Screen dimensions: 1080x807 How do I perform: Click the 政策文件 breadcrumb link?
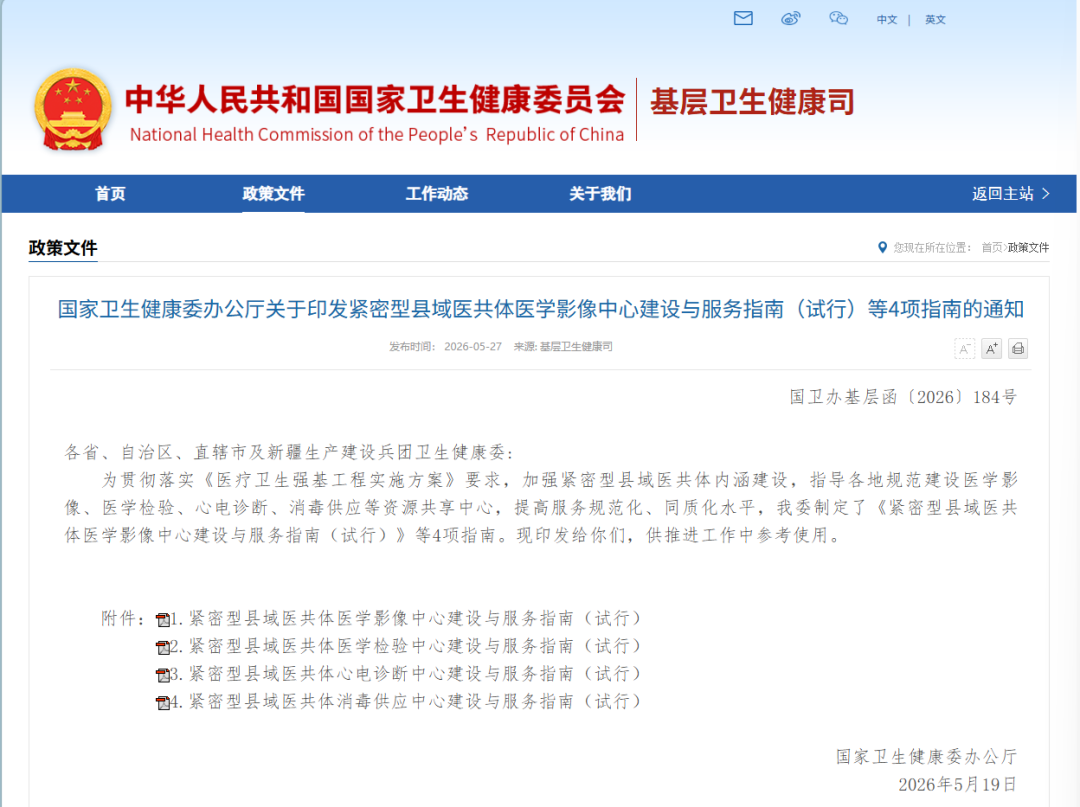(1028, 247)
